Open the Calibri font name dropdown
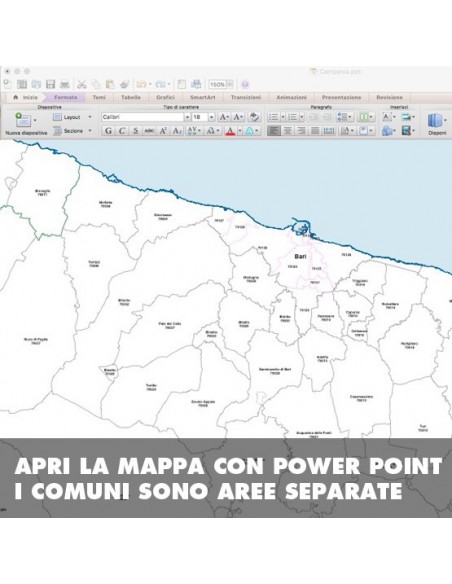 point(187,117)
